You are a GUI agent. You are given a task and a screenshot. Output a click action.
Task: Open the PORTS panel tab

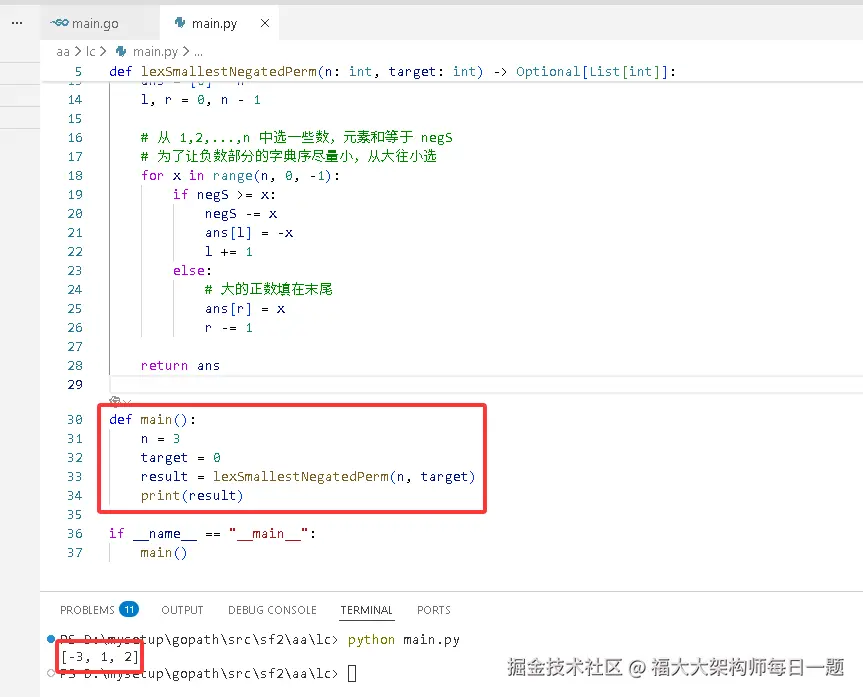click(x=433, y=610)
